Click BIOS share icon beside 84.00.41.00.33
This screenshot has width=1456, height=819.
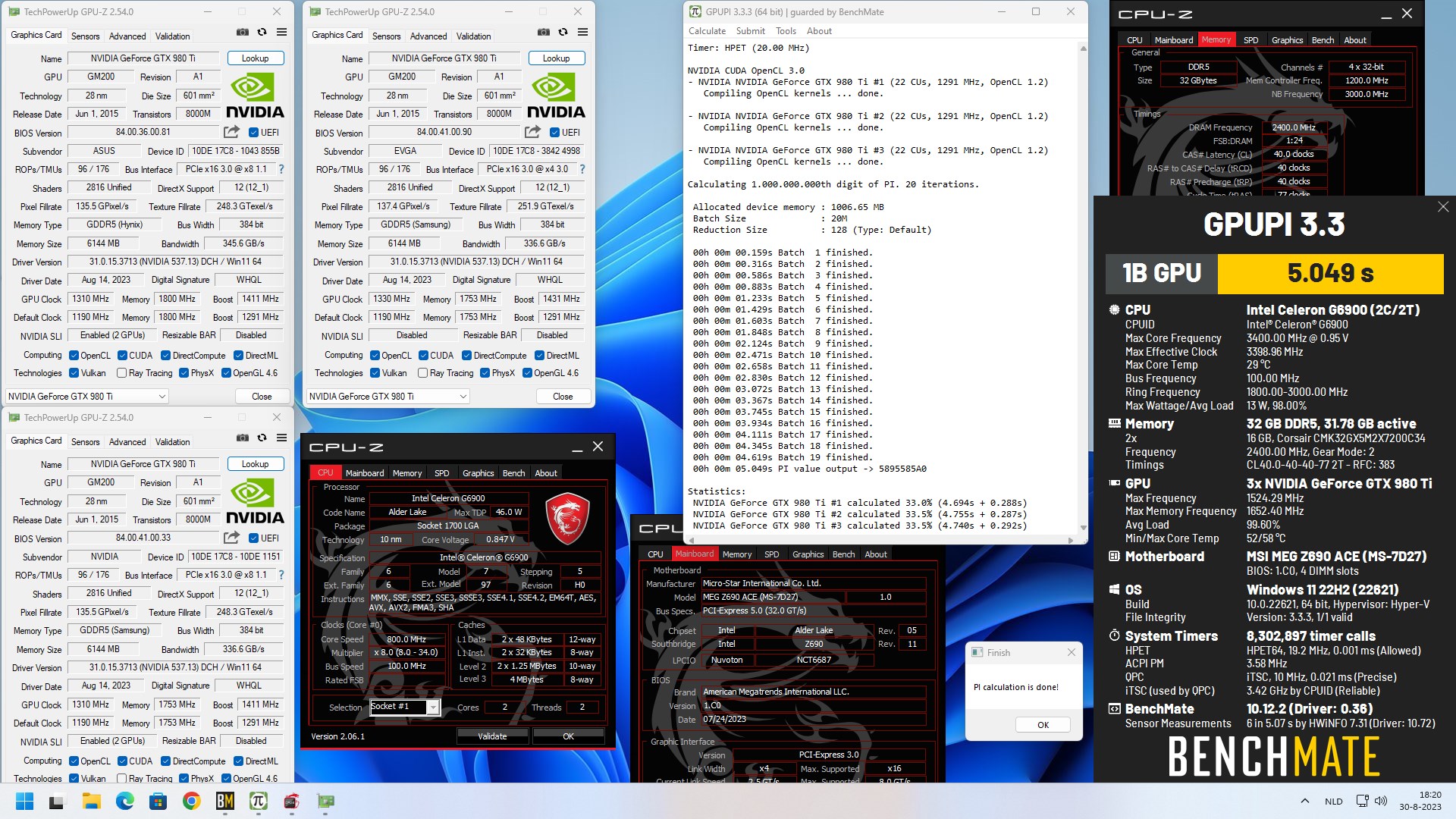[232, 538]
